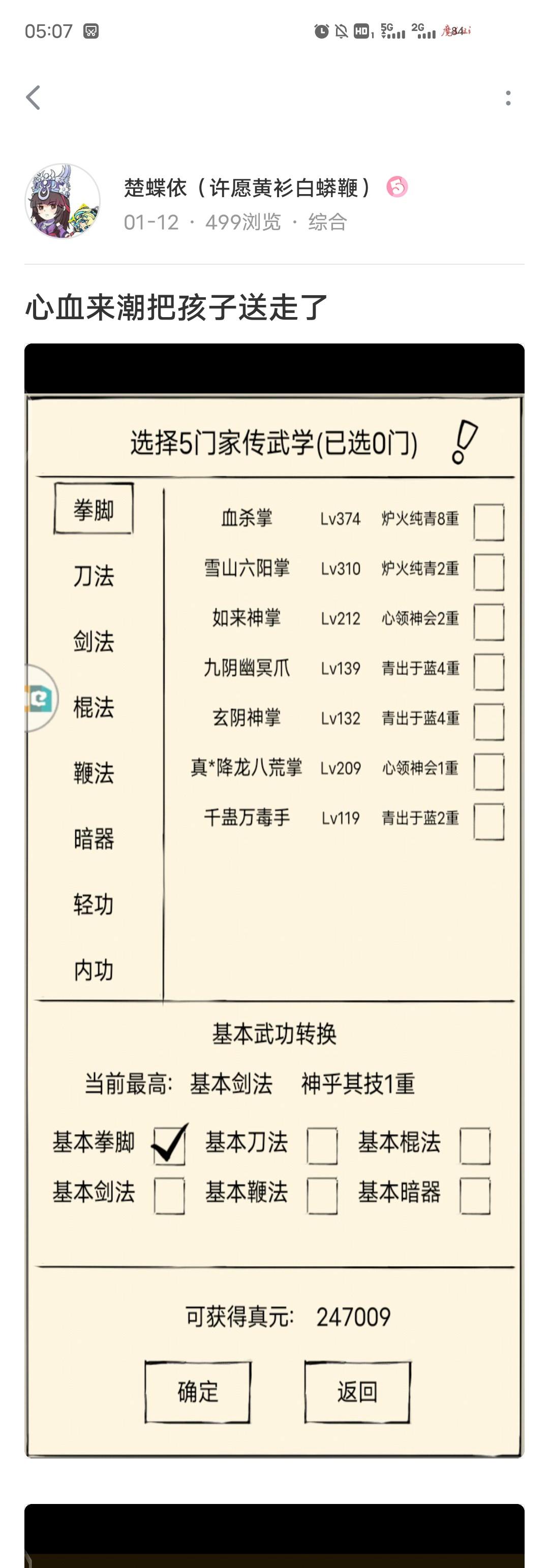549x1568 pixels.
Task: Tap the back arrow icon
Action: [x=34, y=98]
